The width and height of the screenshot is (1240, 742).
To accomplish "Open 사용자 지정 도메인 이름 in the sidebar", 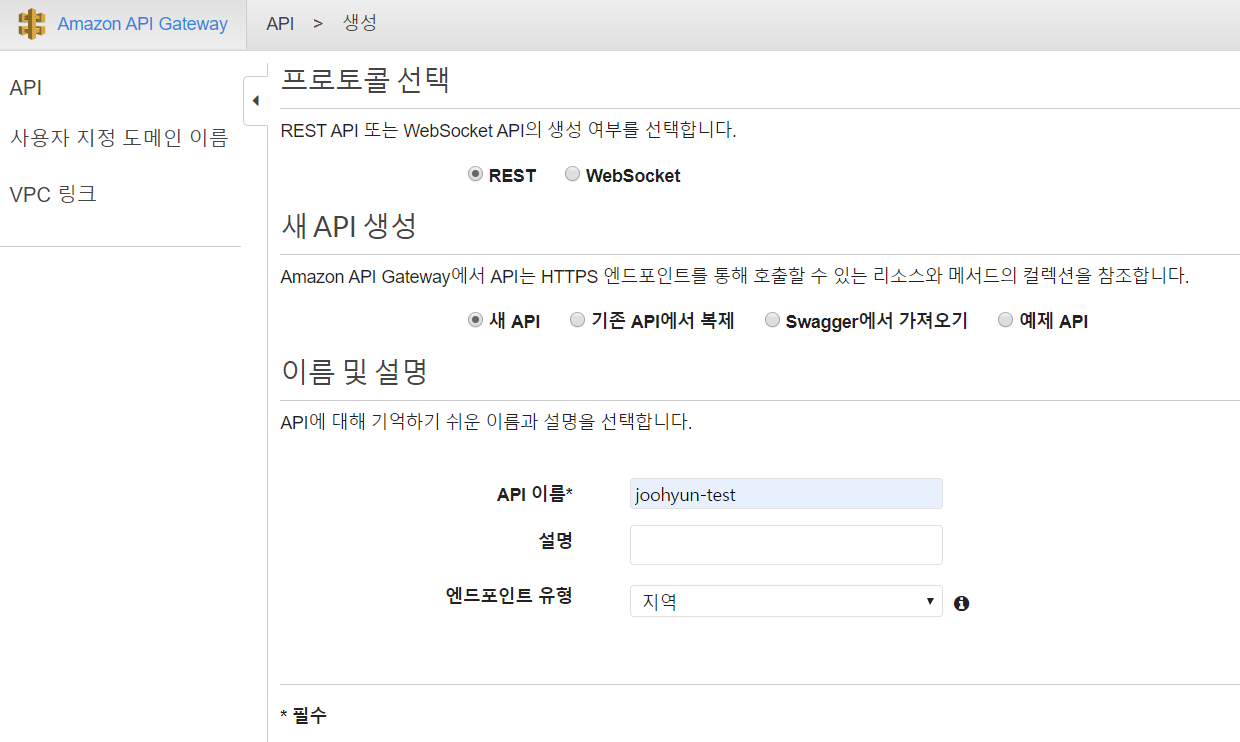I will coord(119,138).
